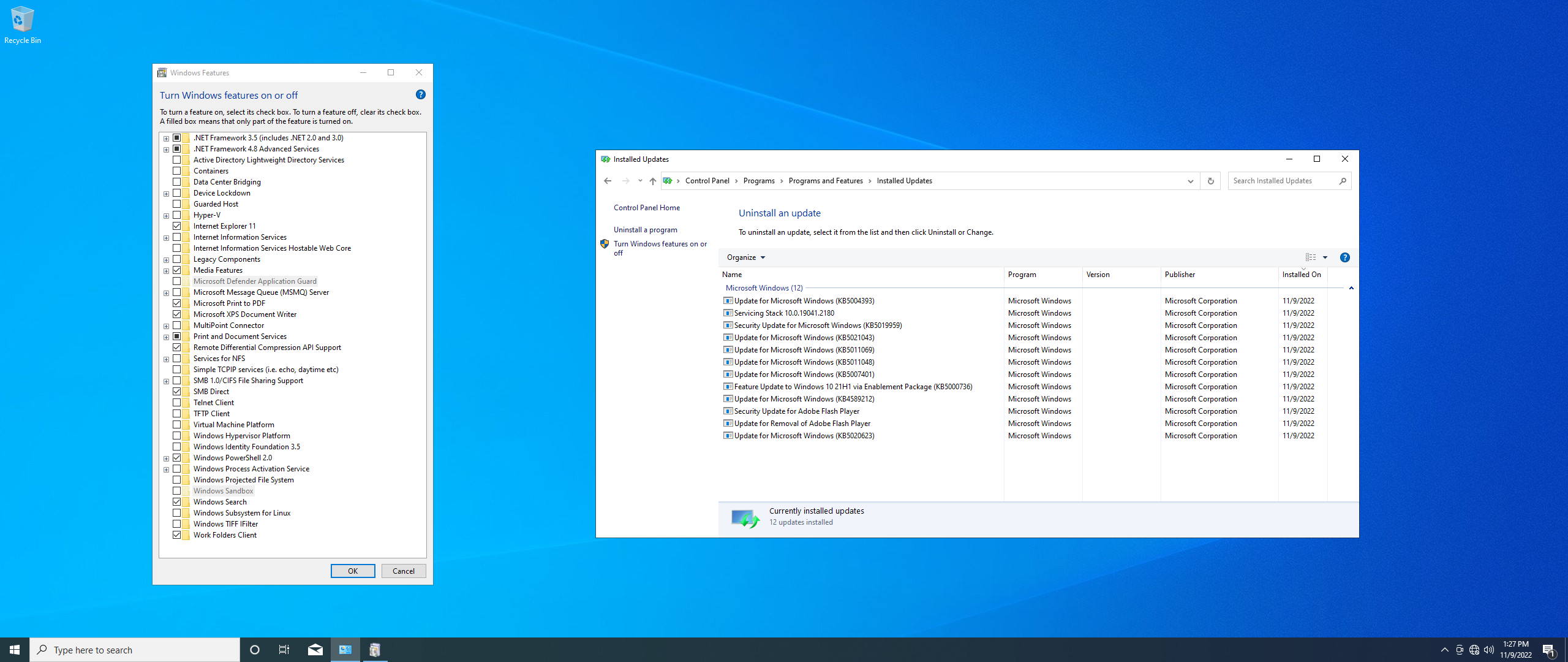Expand SMB 1.0/CIFS File Sharing Support
This screenshot has width=1568, height=662.
coord(166,381)
